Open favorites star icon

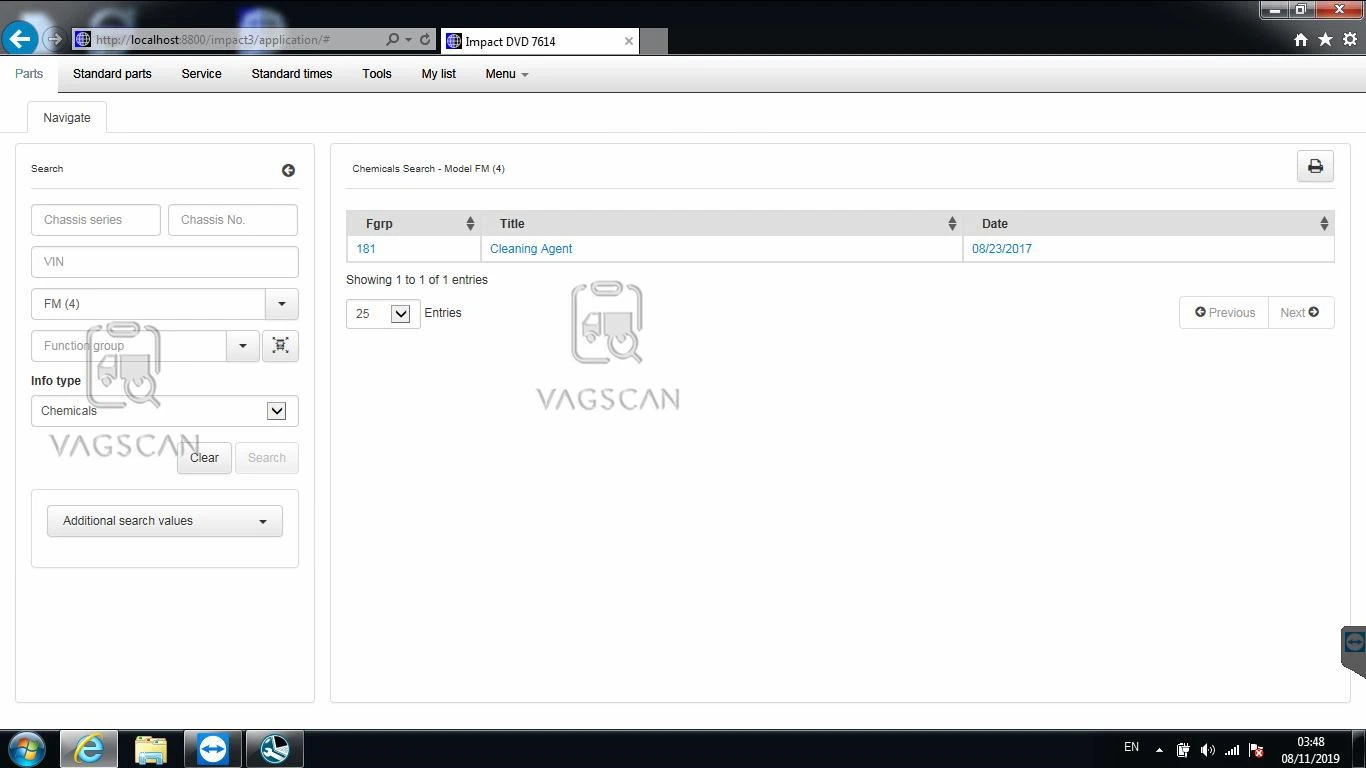(x=1325, y=40)
